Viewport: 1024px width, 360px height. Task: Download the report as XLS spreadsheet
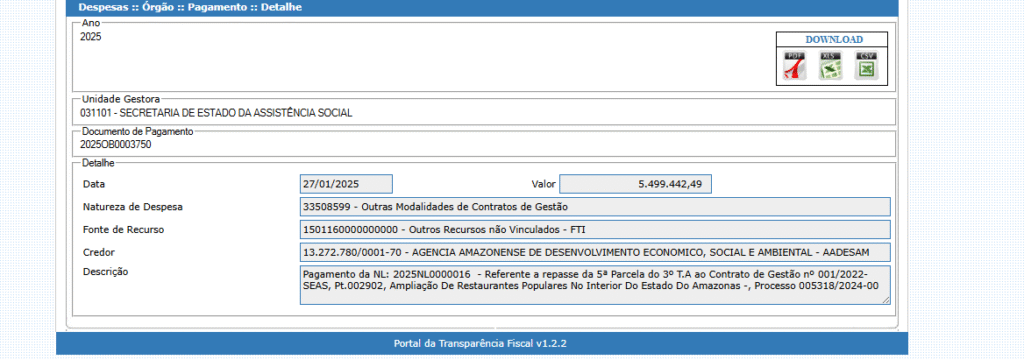coord(831,66)
